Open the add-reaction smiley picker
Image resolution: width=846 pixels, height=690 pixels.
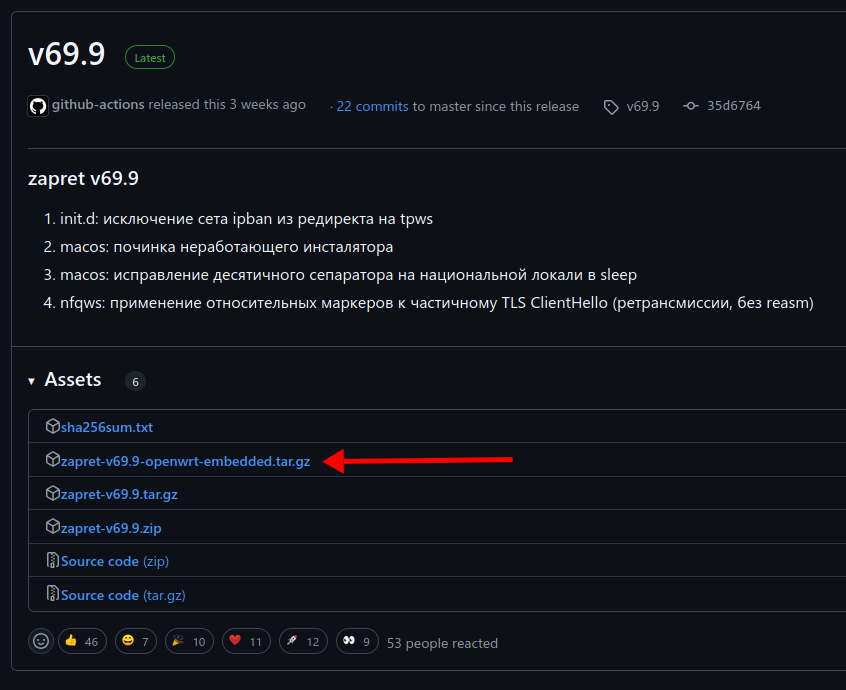(x=41, y=641)
